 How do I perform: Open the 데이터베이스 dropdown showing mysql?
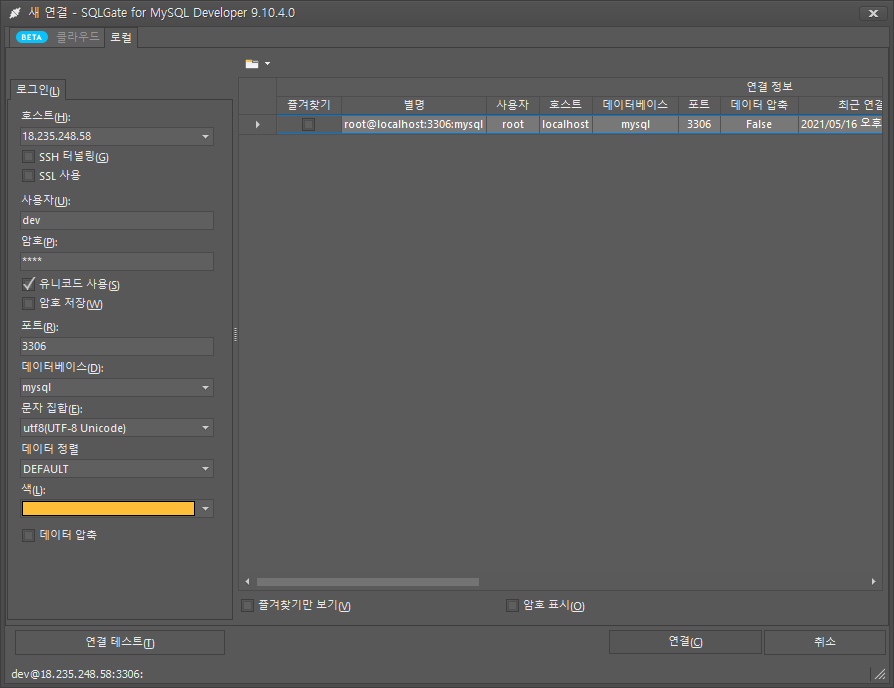(x=205, y=388)
